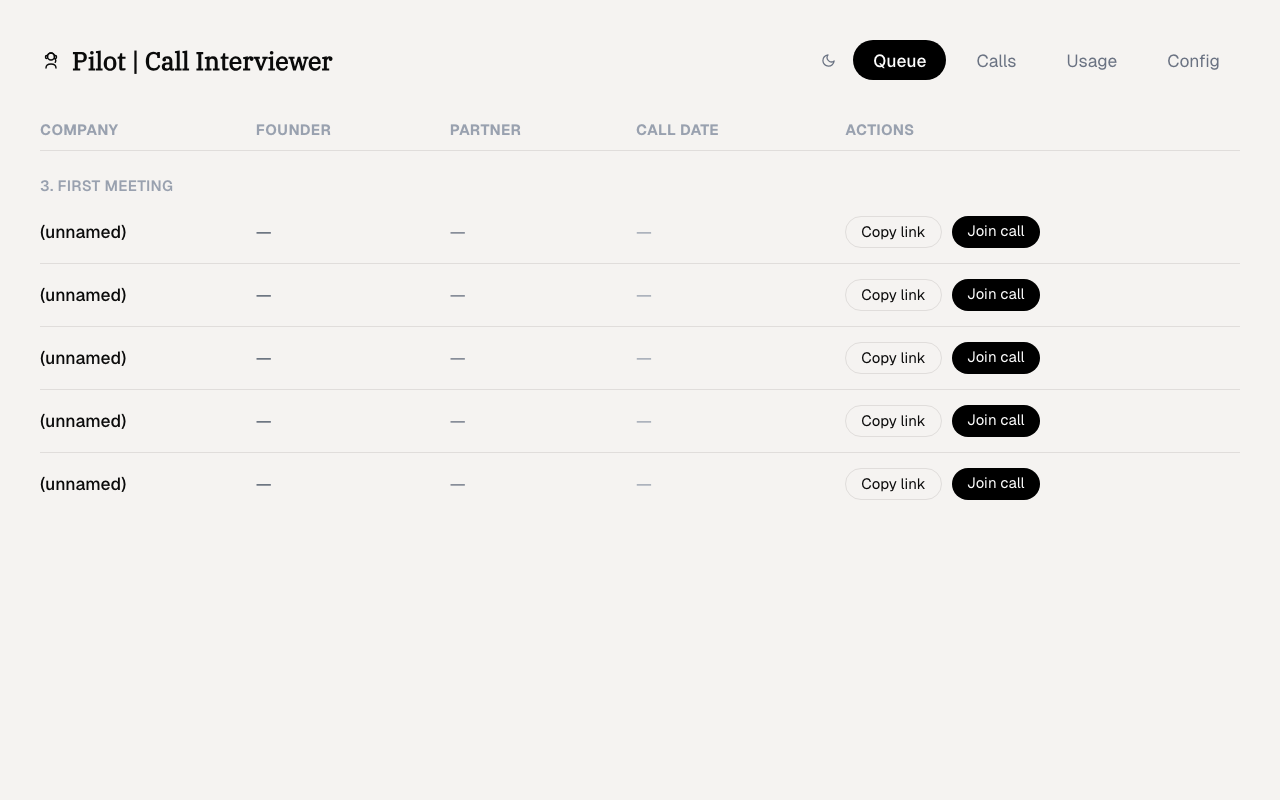Join call for the bottom queue entry
The image size is (1280, 800).
tap(995, 484)
